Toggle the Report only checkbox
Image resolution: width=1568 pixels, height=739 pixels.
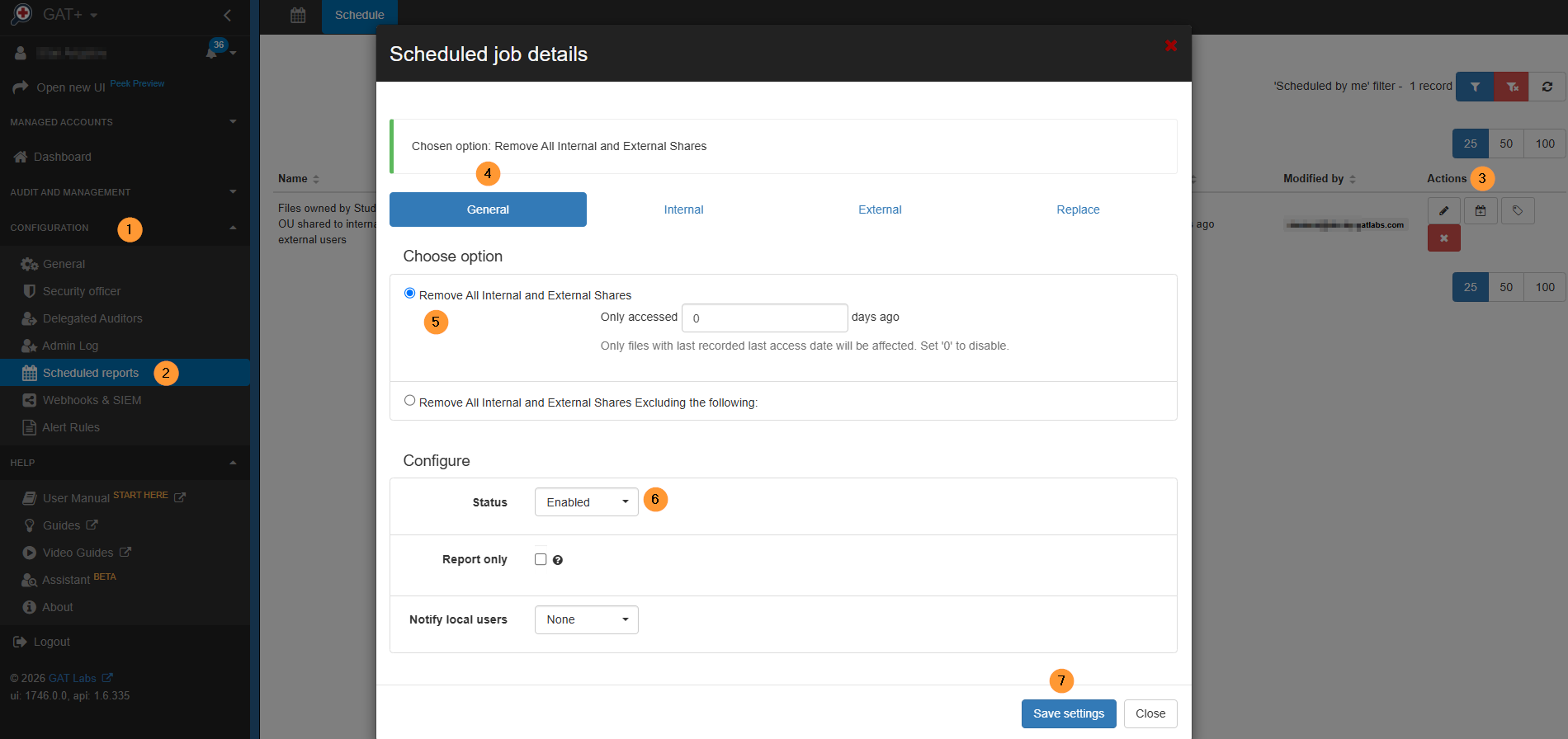pyautogui.click(x=541, y=559)
